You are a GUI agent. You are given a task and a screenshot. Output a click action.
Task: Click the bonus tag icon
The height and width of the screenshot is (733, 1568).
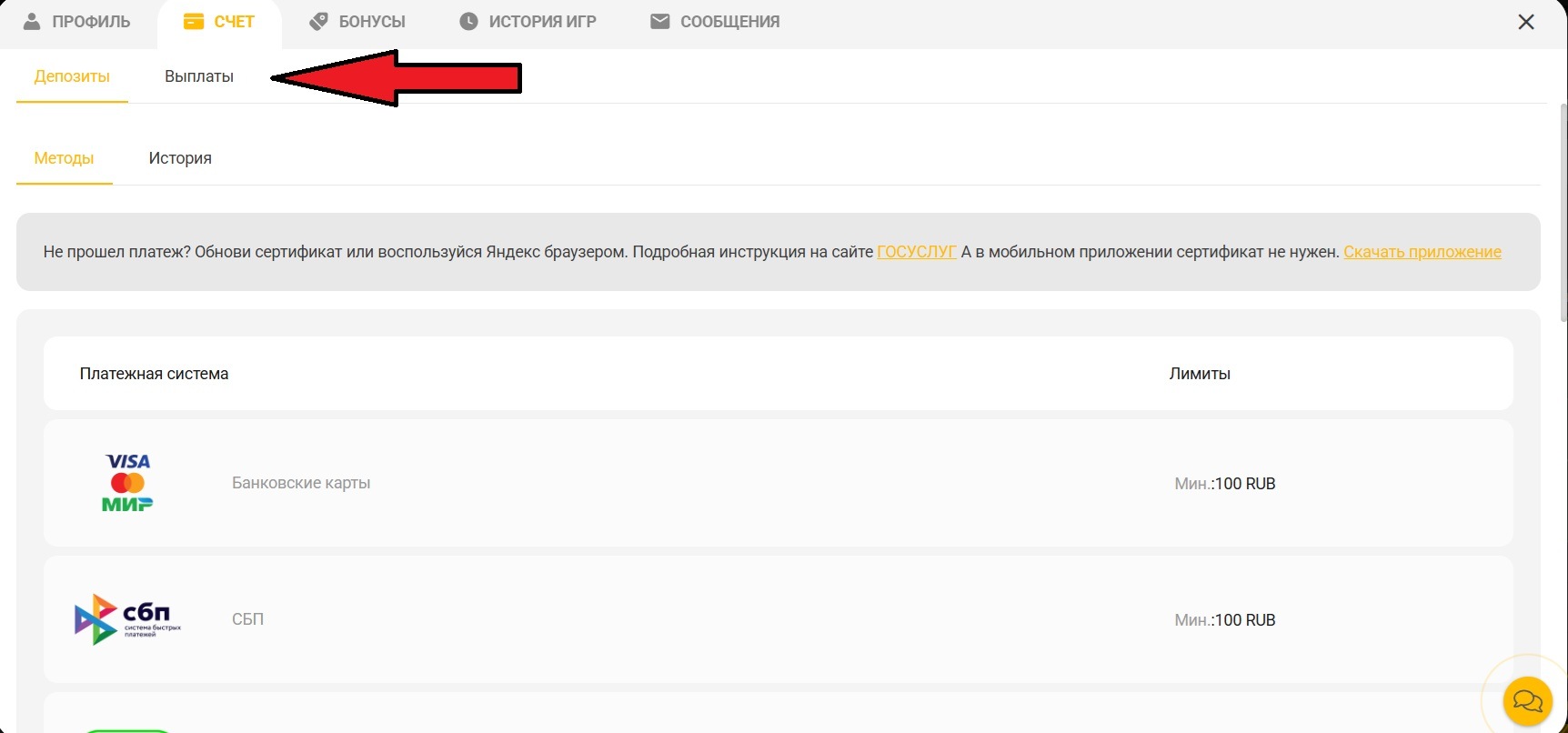(318, 21)
